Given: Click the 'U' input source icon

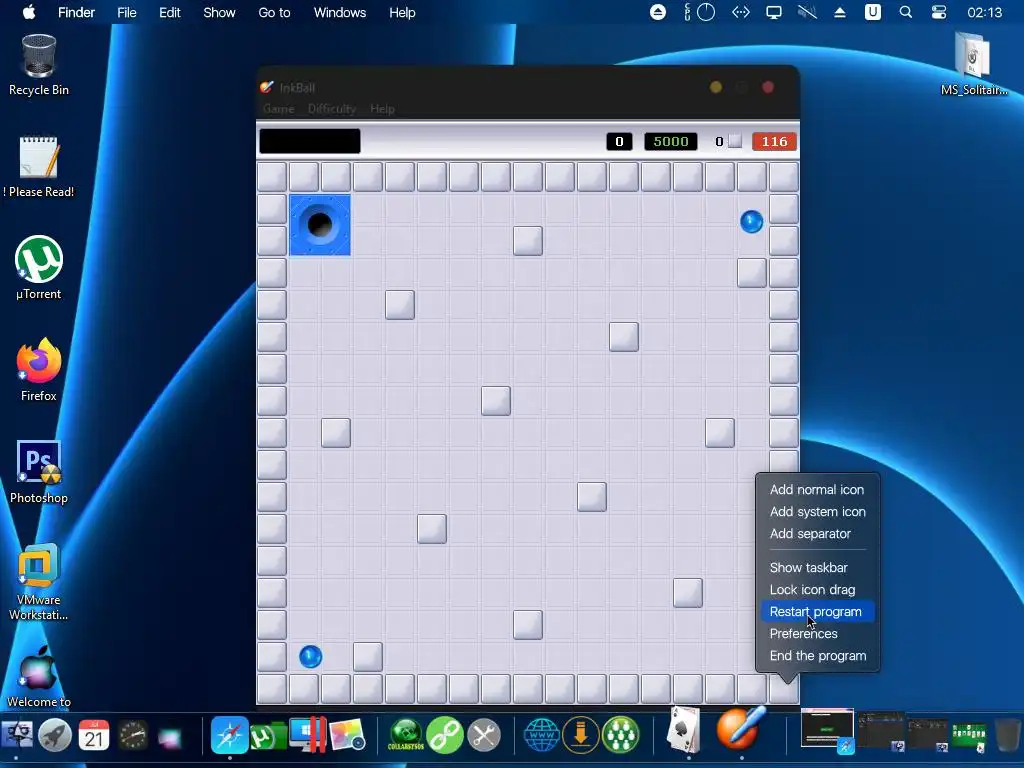Looking at the screenshot, I should coord(872,12).
